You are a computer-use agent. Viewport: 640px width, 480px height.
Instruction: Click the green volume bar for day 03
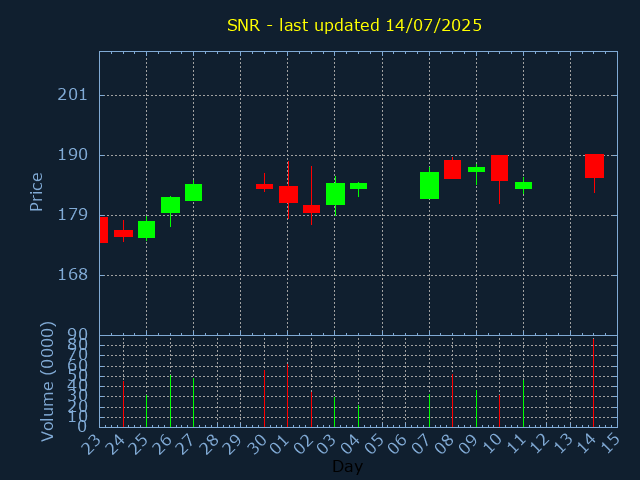[335, 412]
